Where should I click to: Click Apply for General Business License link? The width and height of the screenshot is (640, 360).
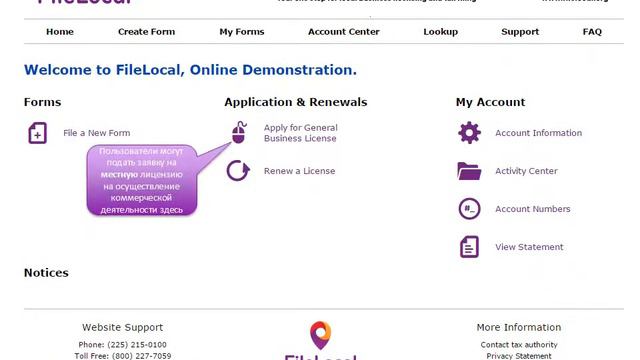(301, 133)
